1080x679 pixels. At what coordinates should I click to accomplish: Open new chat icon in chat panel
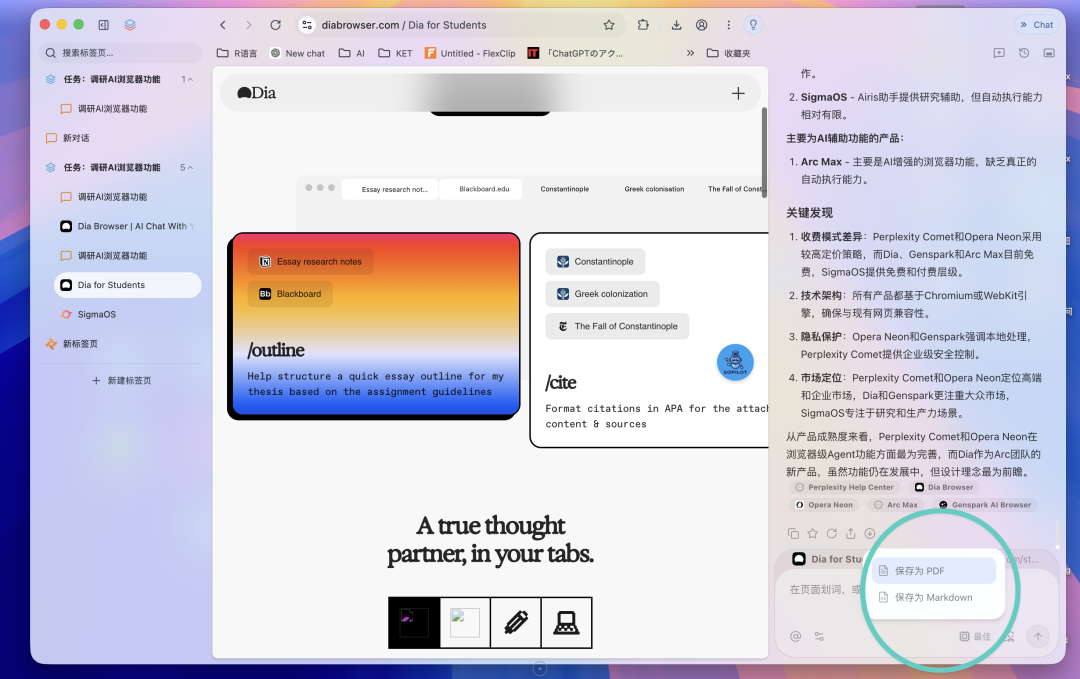999,53
